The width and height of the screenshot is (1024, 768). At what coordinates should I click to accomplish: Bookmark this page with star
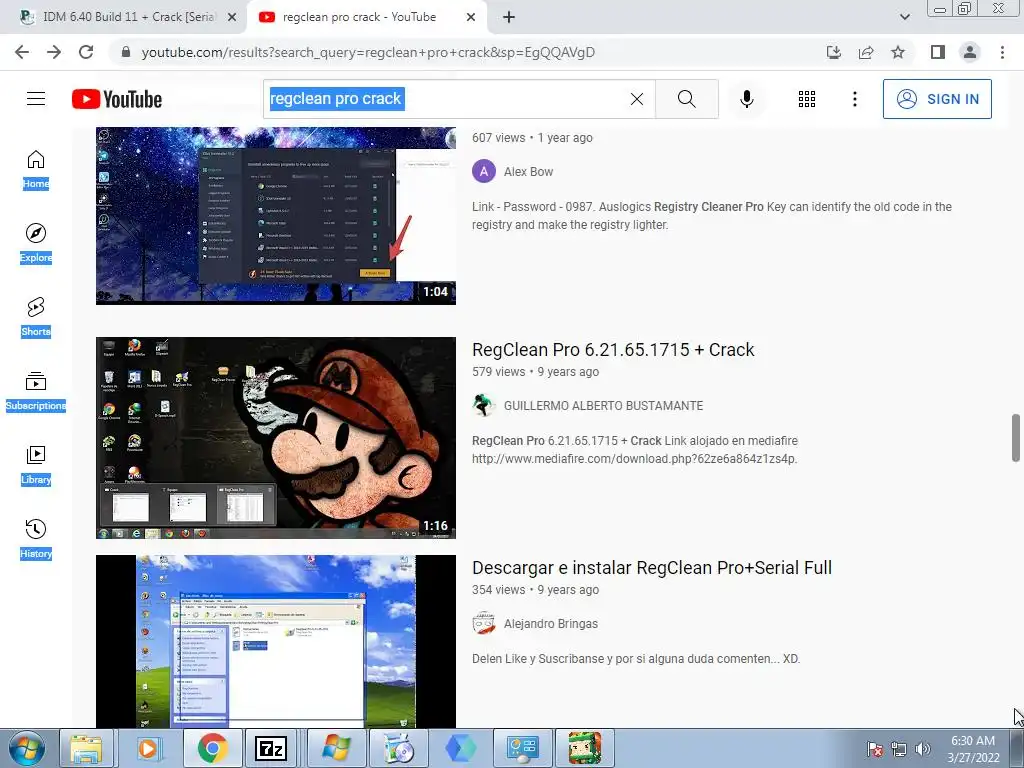[898, 52]
